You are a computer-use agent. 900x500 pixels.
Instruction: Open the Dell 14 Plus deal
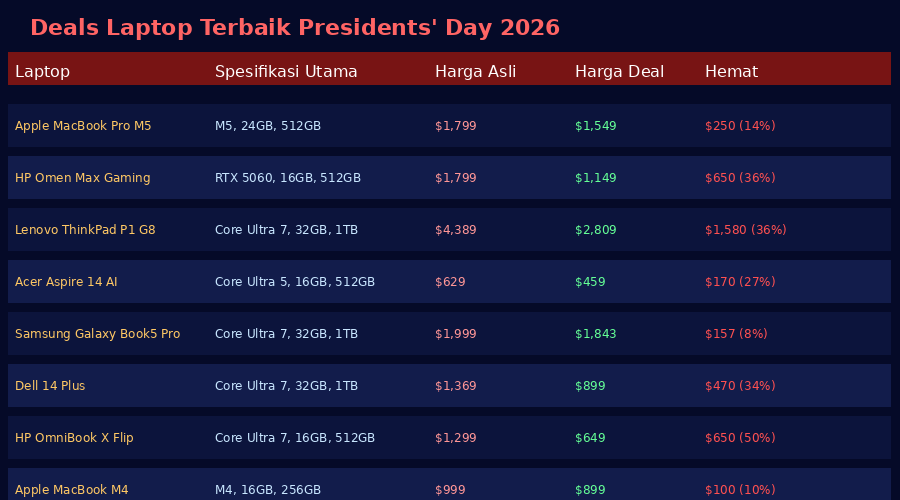click(50, 386)
